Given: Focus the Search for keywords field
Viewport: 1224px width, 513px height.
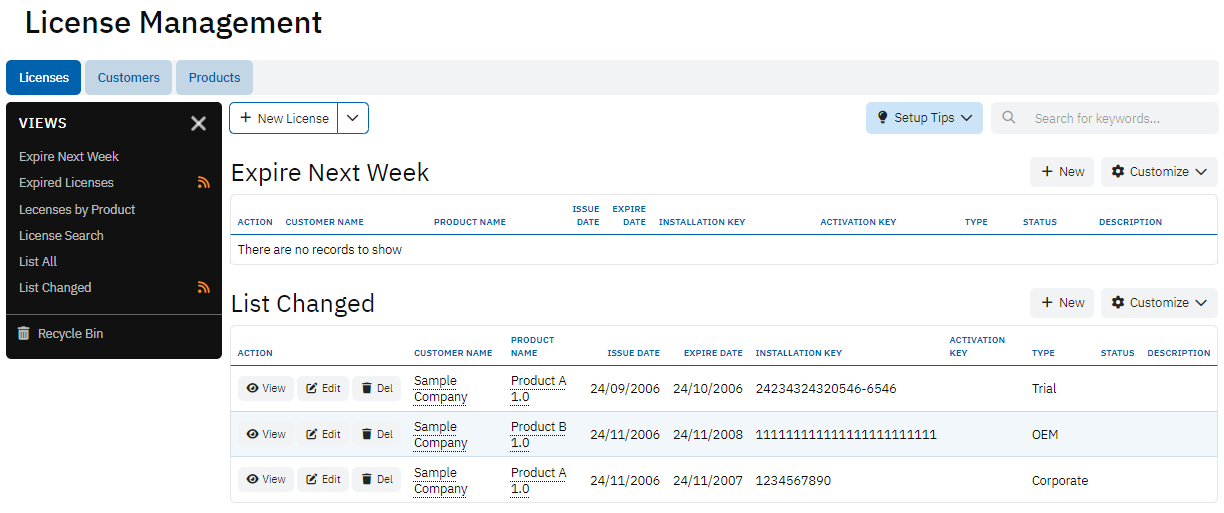Looking at the screenshot, I should [x=1120, y=118].
